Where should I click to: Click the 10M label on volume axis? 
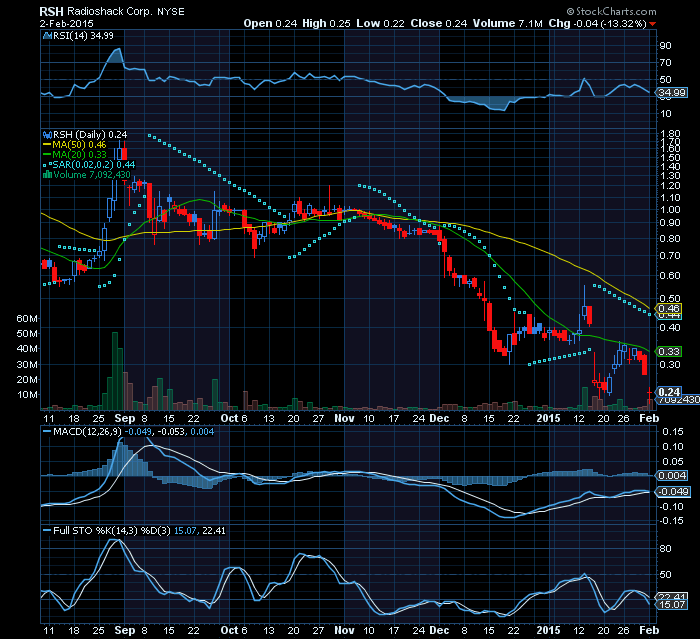pyautogui.click(x=27, y=395)
